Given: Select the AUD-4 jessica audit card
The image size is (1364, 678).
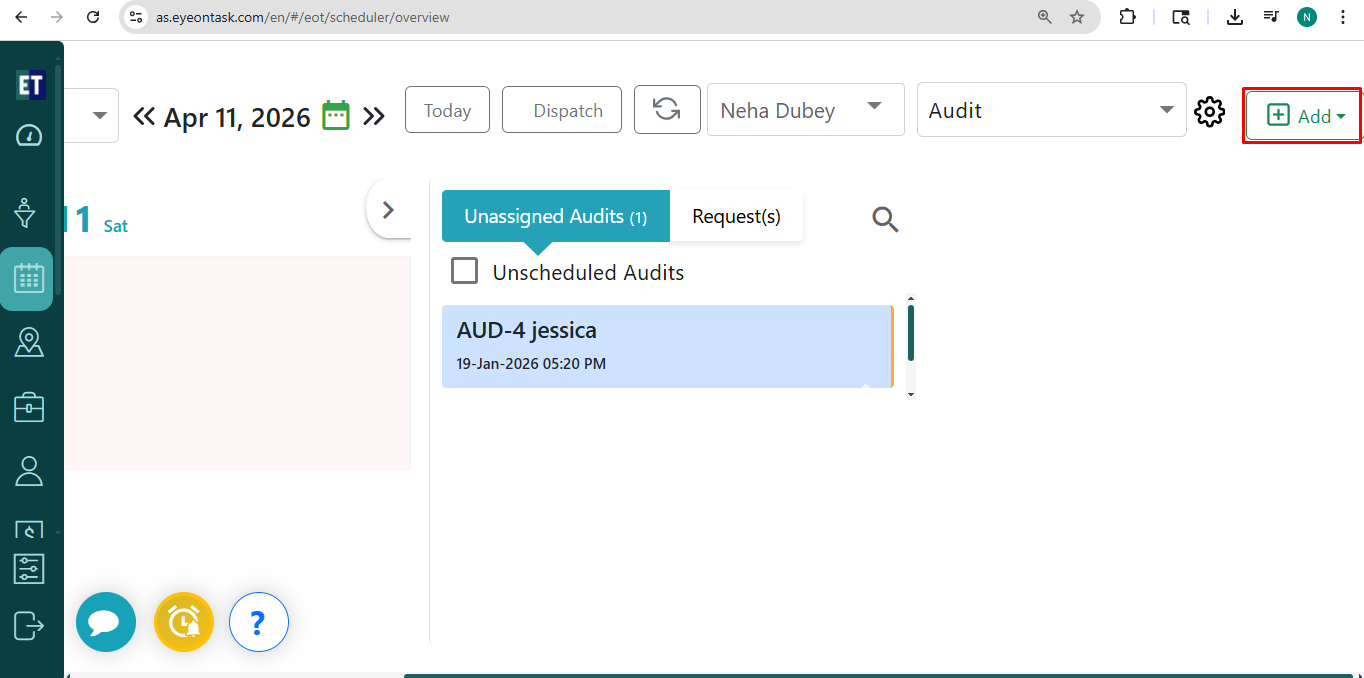Looking at the screenshot, I should tap(666, 346).
